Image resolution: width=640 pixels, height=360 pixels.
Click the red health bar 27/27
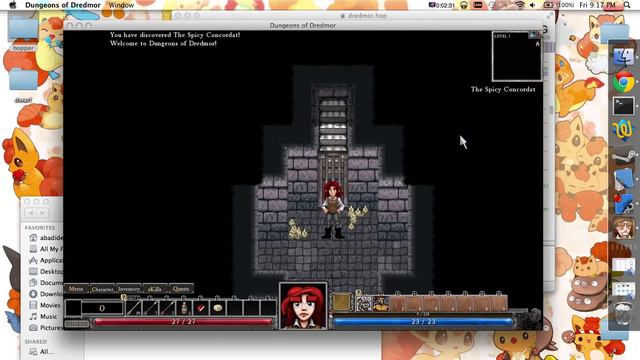(x=183, y=322)
